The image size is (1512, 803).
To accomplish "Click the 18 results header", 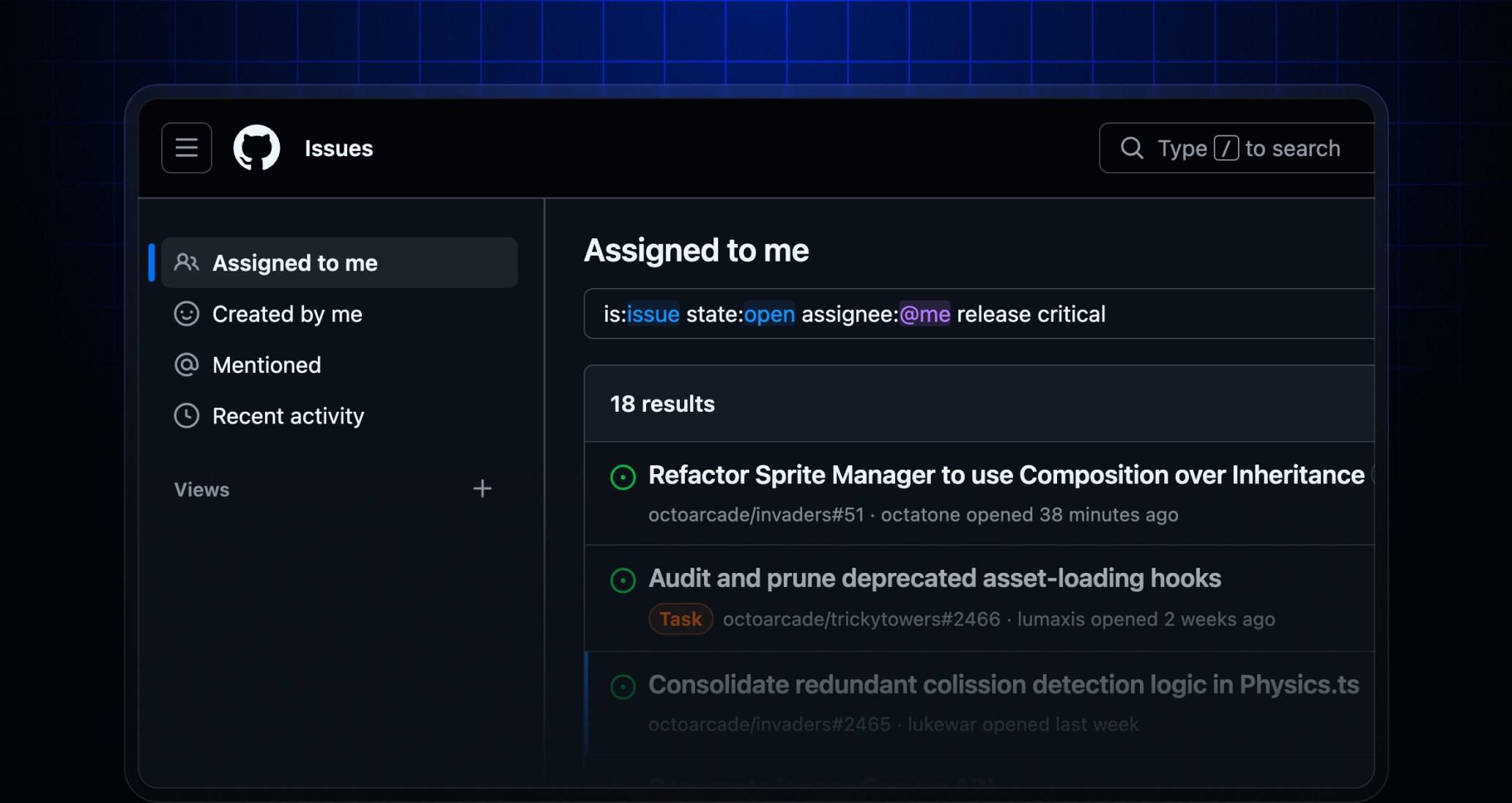I will tap(662, 404).
